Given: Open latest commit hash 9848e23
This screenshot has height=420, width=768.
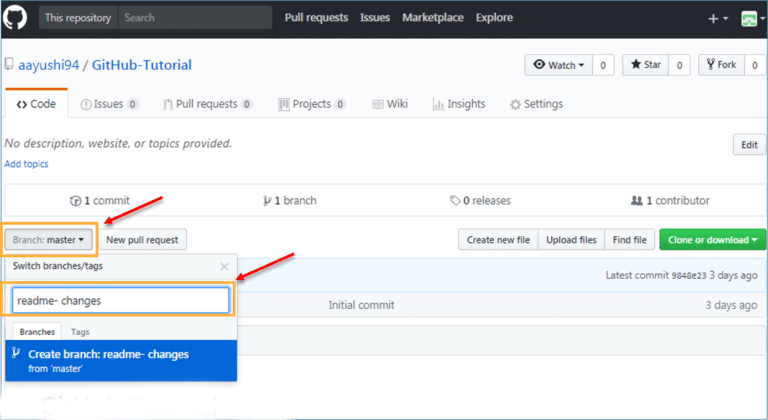Looking at the screenshot, I should (x=689, y=275).
